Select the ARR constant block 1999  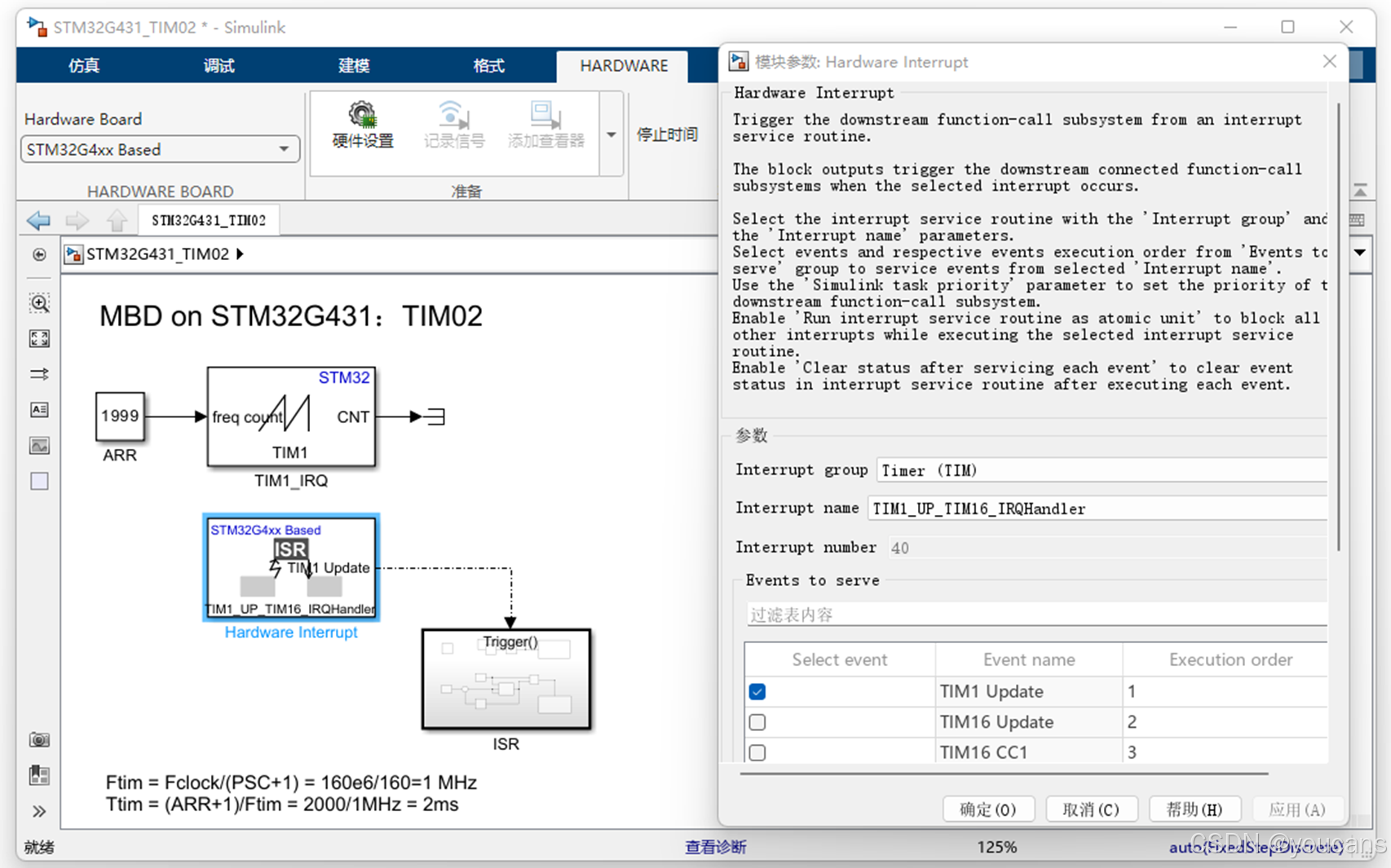pos(120,416)
